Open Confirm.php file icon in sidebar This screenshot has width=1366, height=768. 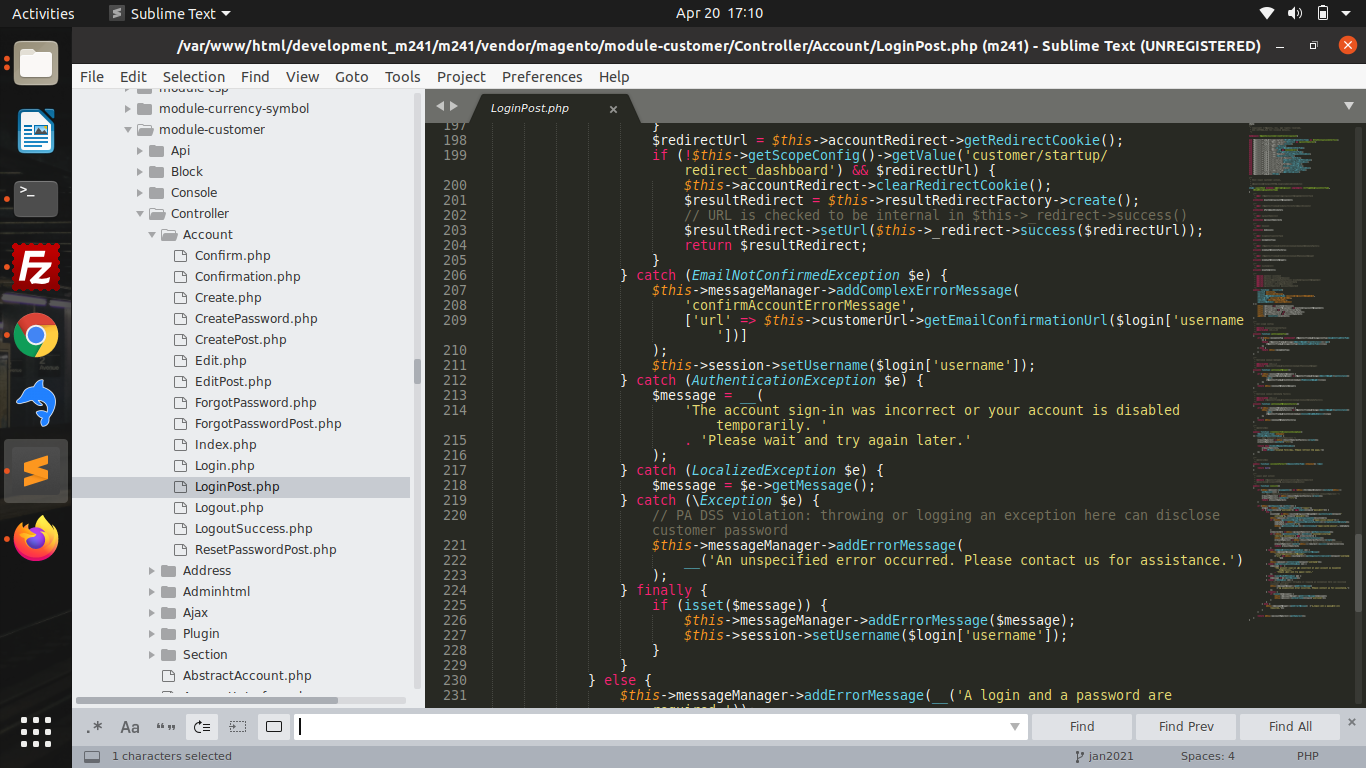(x=180, y=256)
